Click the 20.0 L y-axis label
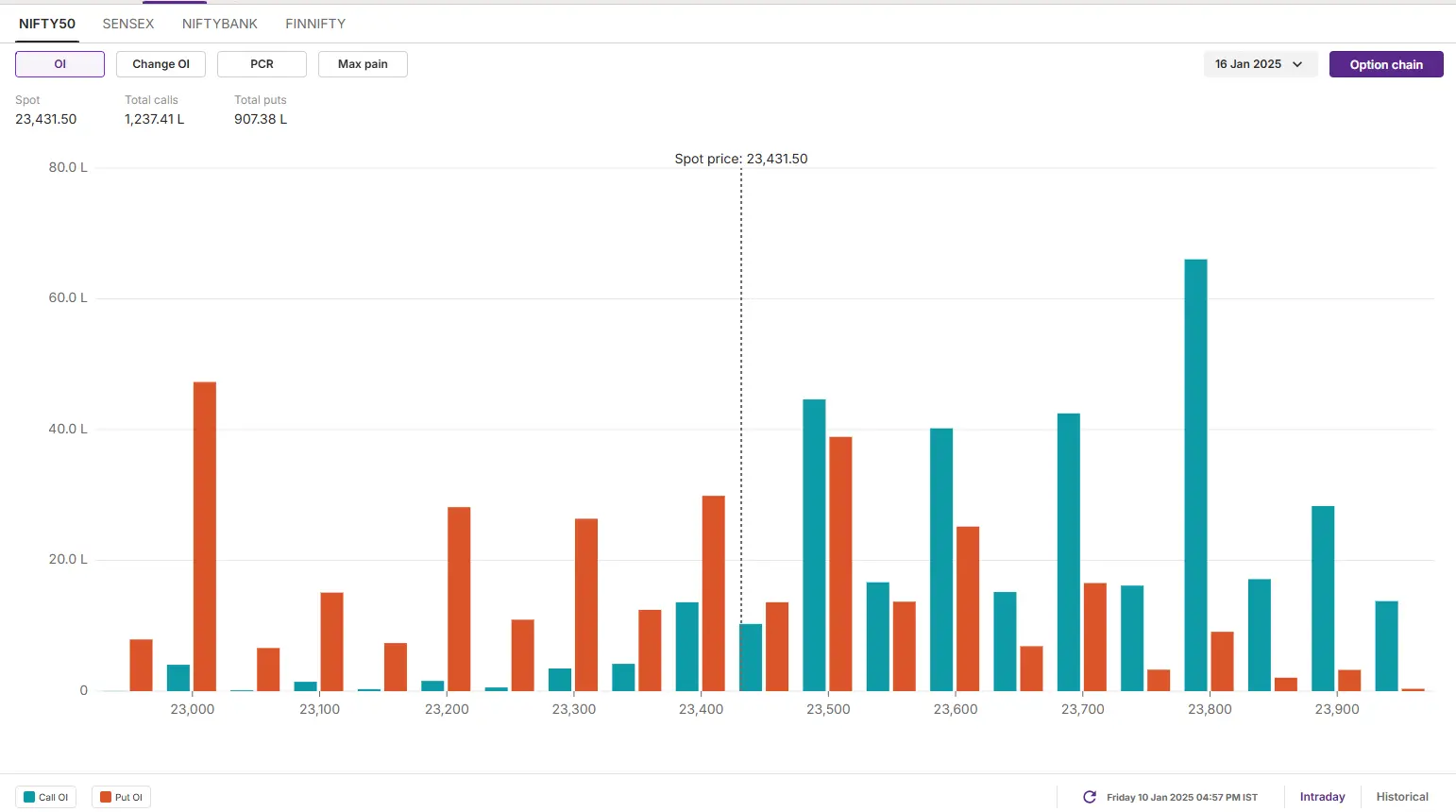 tap(68, 559)
